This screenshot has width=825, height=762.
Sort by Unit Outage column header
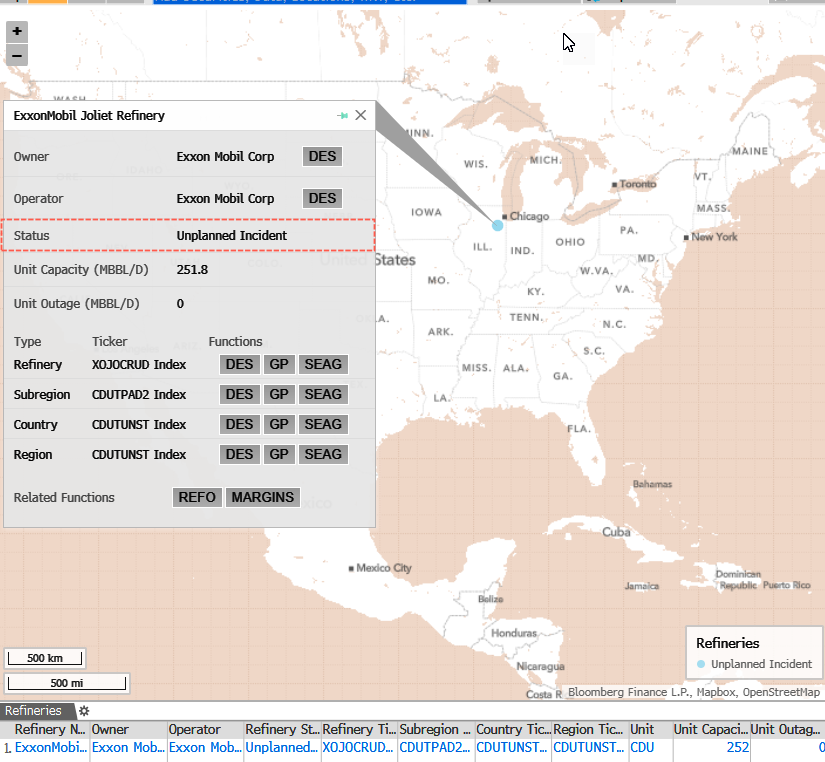tap(787, 729)
